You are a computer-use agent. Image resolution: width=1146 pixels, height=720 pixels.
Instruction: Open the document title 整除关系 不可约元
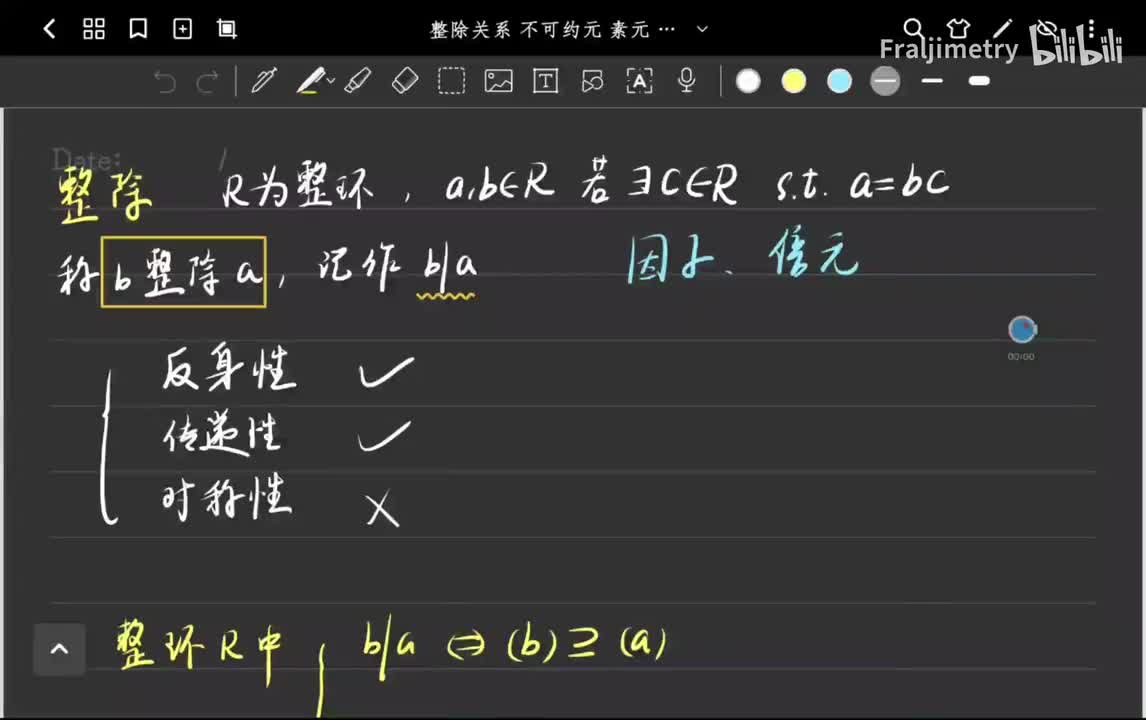coord(553,29)
